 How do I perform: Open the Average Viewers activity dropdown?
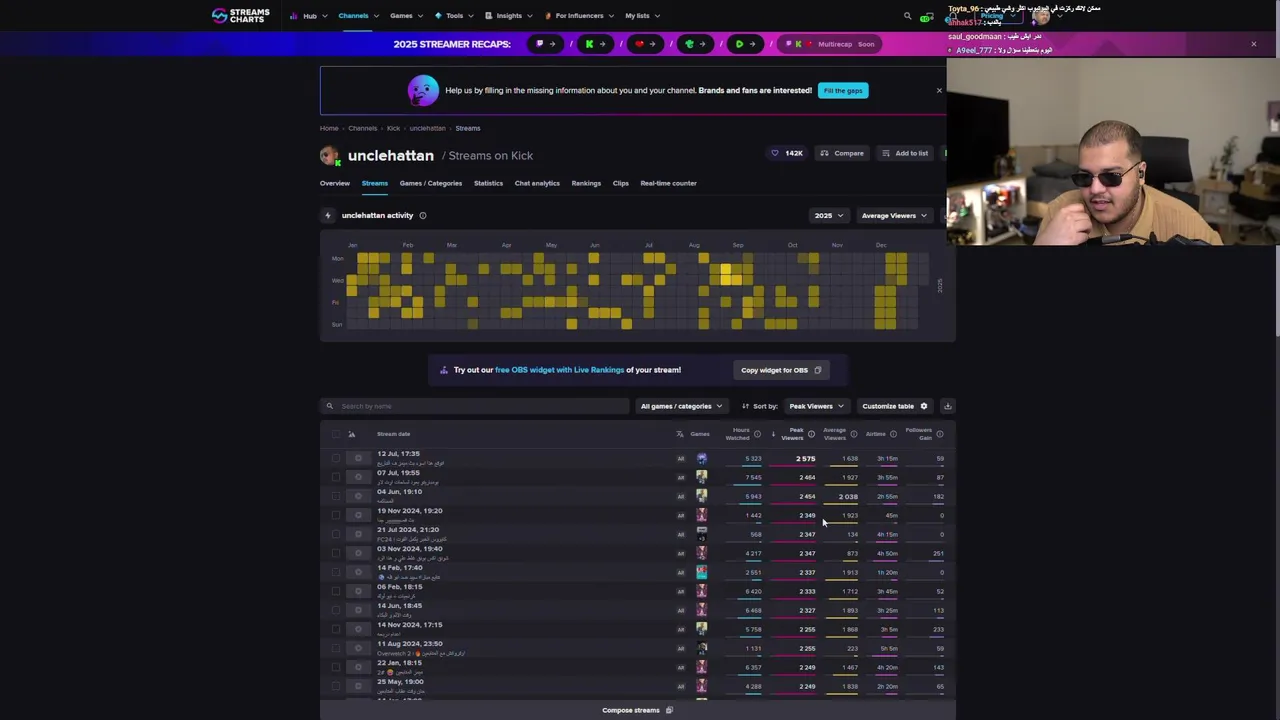coord(893,215)
